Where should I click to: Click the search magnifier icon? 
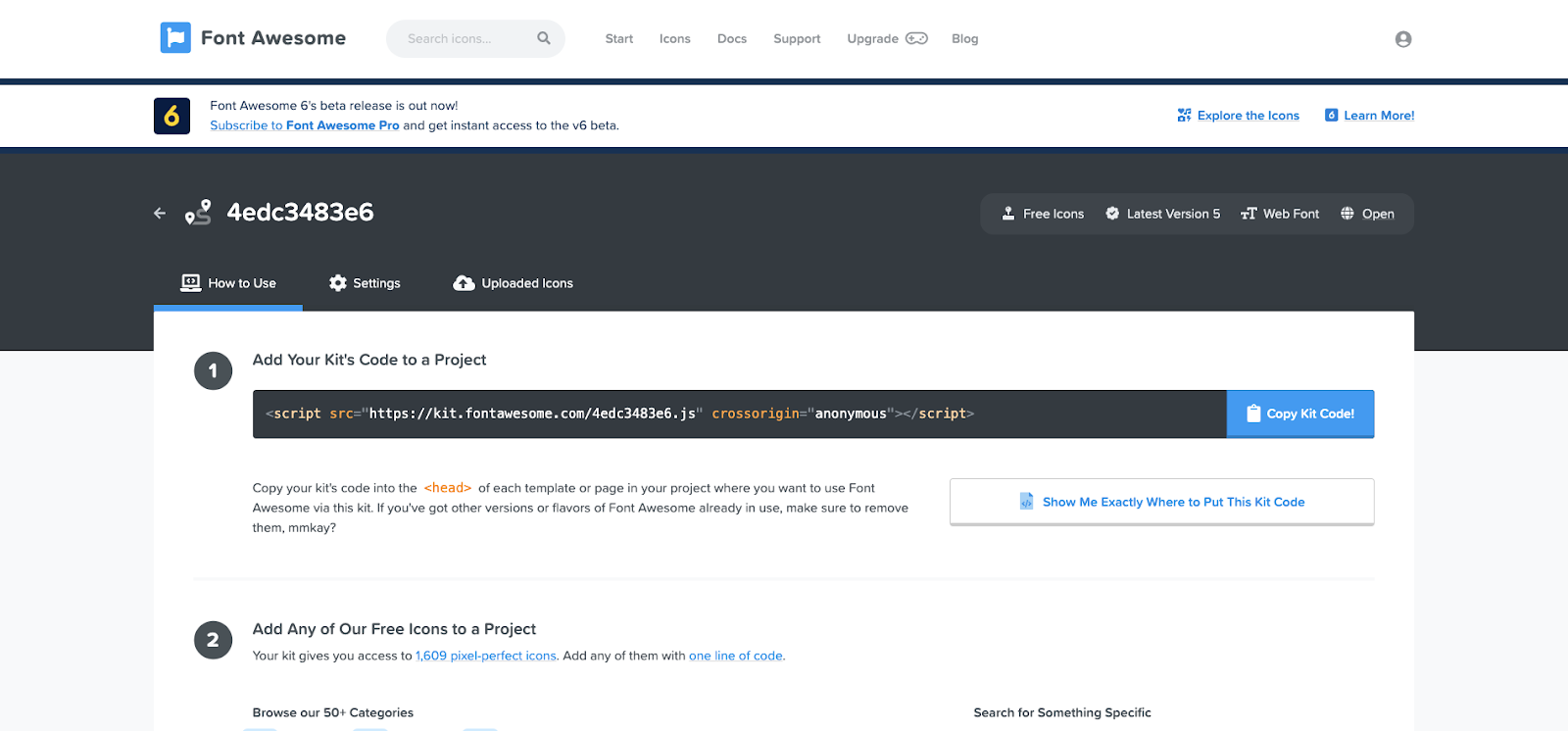point(544,38)
